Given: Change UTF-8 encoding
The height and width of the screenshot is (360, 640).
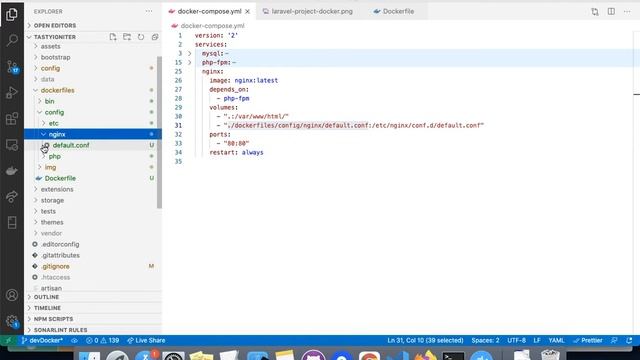Looking at the screenshot, I should tap(516, 340).
